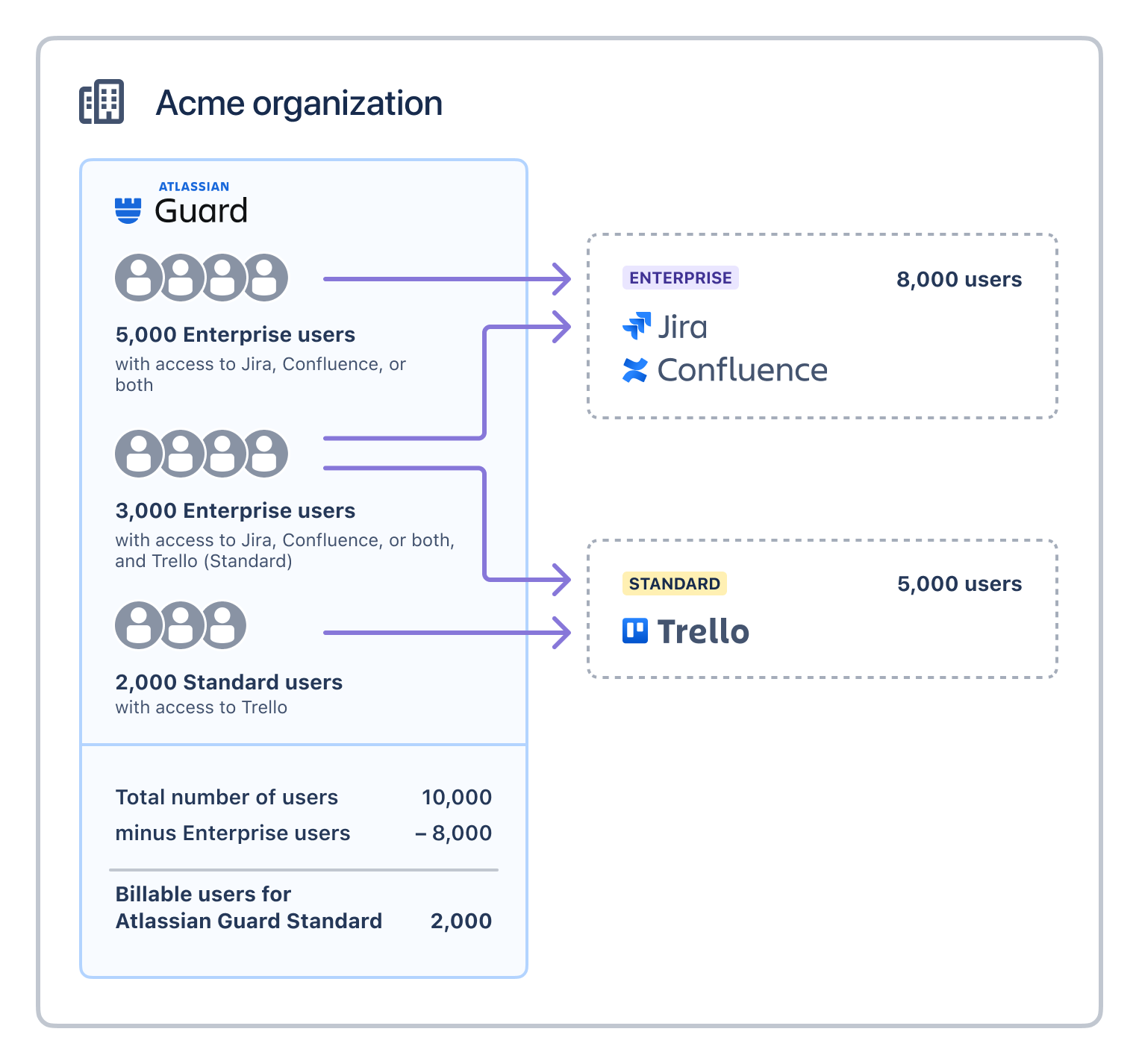This screenshot has width=1139, height=1064.
Task: Click 'Billable users for Atlassian Guard Standard'
Action: 249,907
